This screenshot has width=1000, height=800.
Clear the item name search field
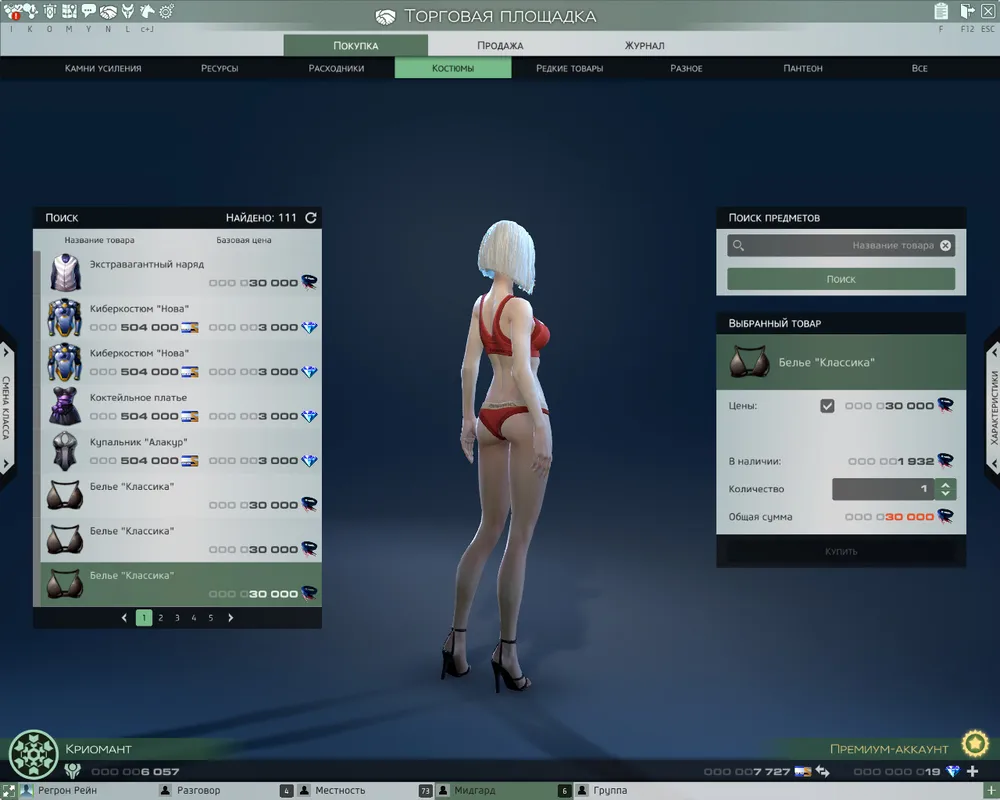tap(945, 245)
